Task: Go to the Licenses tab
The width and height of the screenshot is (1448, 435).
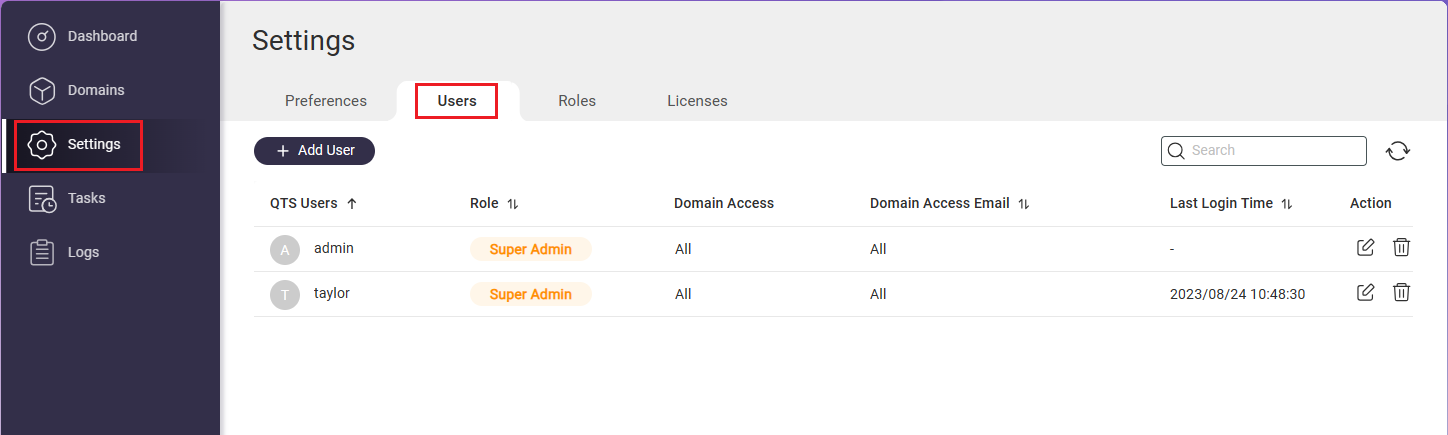Action: click(x=697, y=101)
